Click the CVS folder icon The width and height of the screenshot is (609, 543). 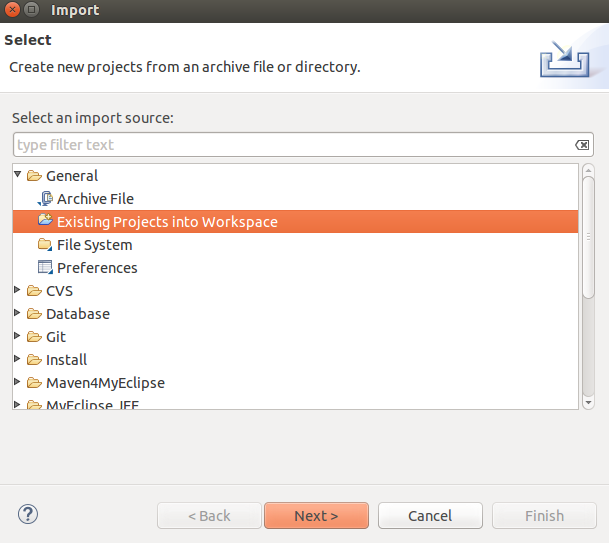click(34, 291)
